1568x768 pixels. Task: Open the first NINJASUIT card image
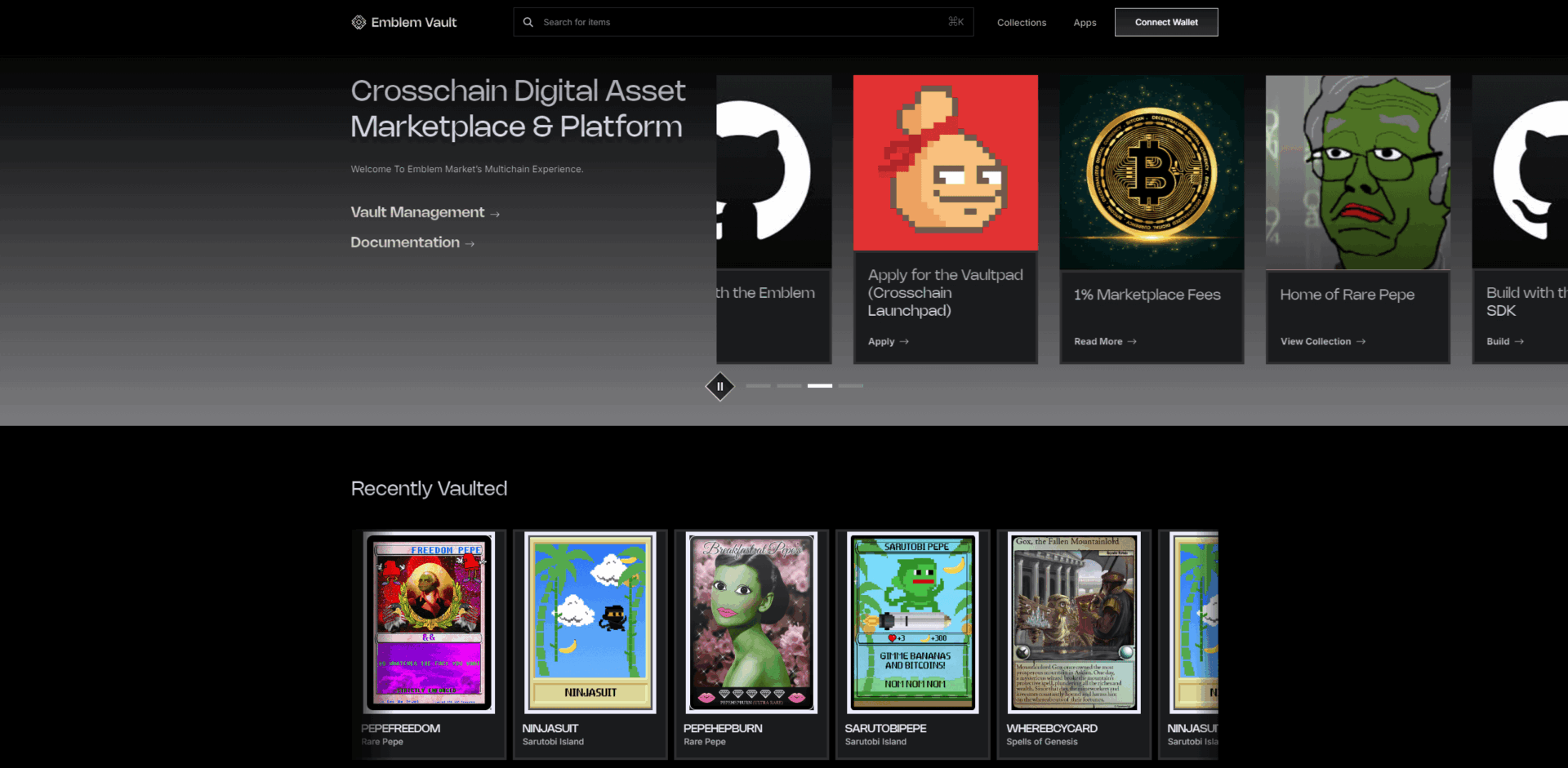tap(590, 624)
